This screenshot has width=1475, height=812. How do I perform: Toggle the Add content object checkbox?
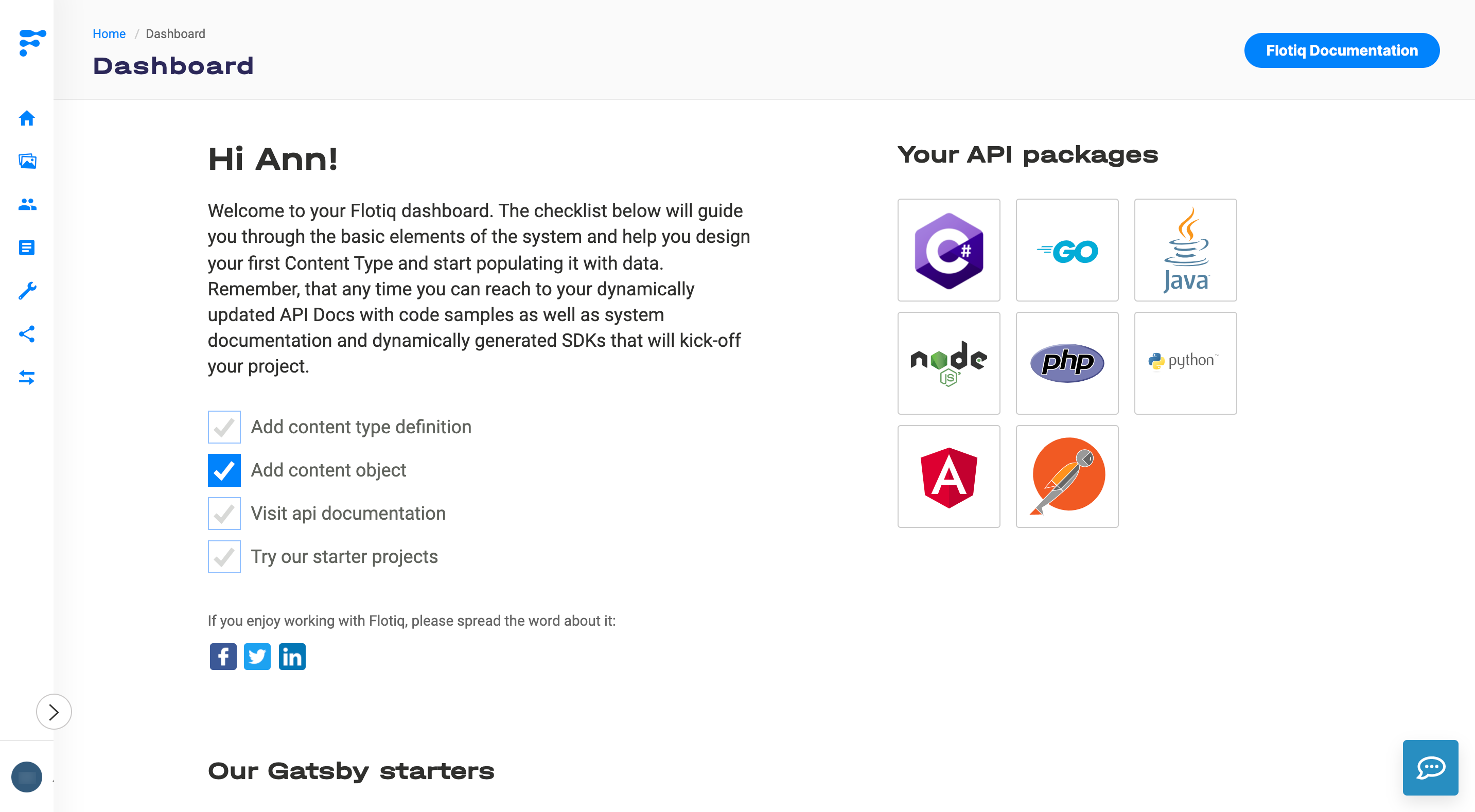(x=223, y=470)
